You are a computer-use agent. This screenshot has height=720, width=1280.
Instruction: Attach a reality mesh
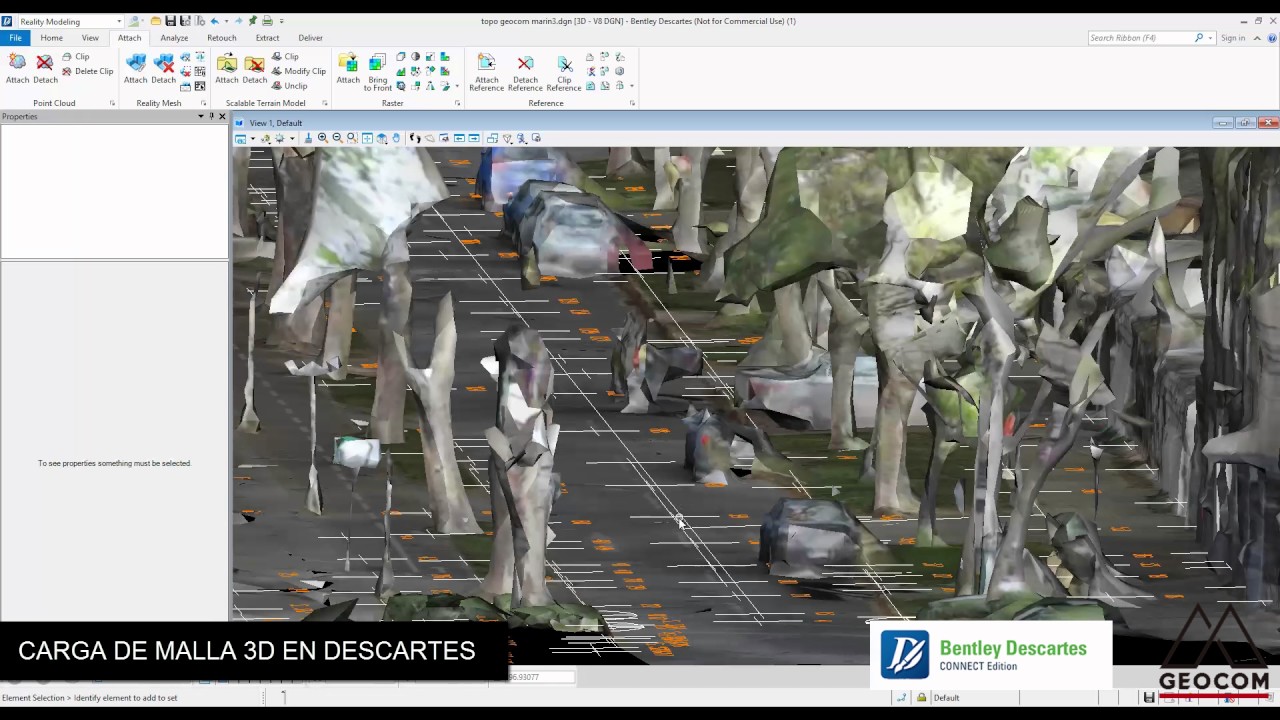click(135, 68)
